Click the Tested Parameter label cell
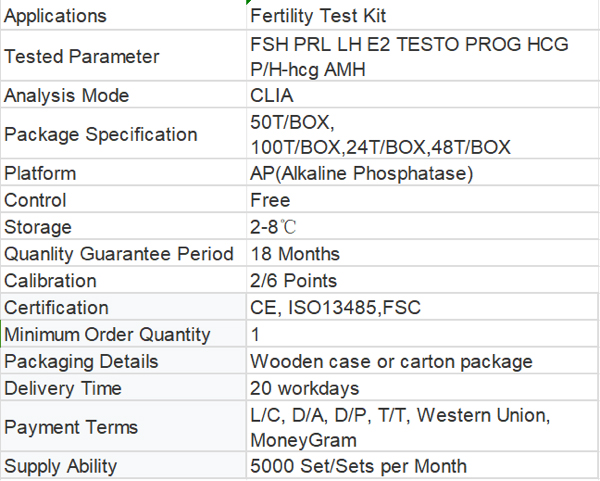This screenshot has width=600, height=481. click(82, 56)
